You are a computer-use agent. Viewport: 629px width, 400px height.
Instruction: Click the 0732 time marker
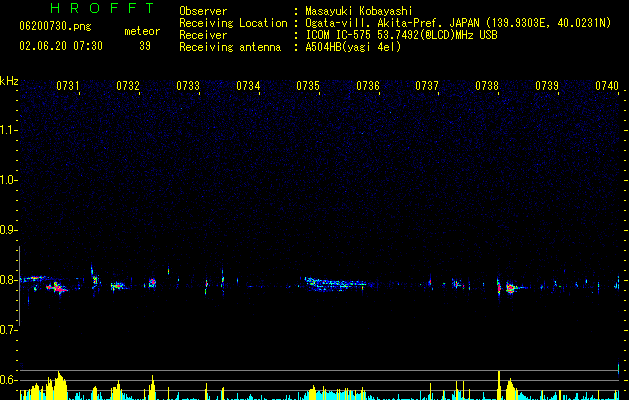tap(128, 86)
